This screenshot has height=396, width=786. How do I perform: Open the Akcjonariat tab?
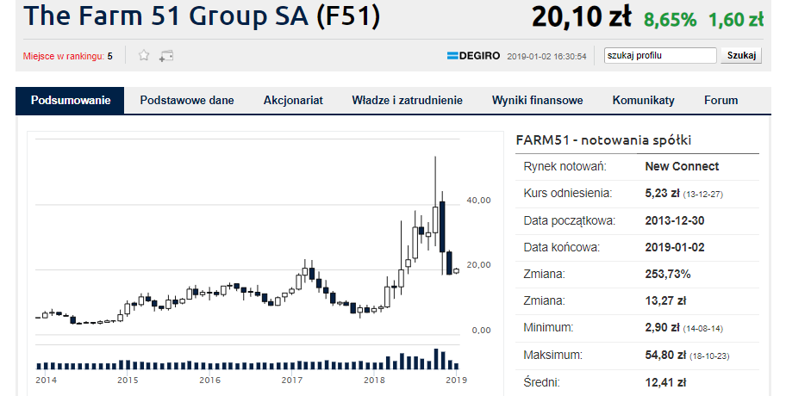pyautogui.click(x=293, y=100)
